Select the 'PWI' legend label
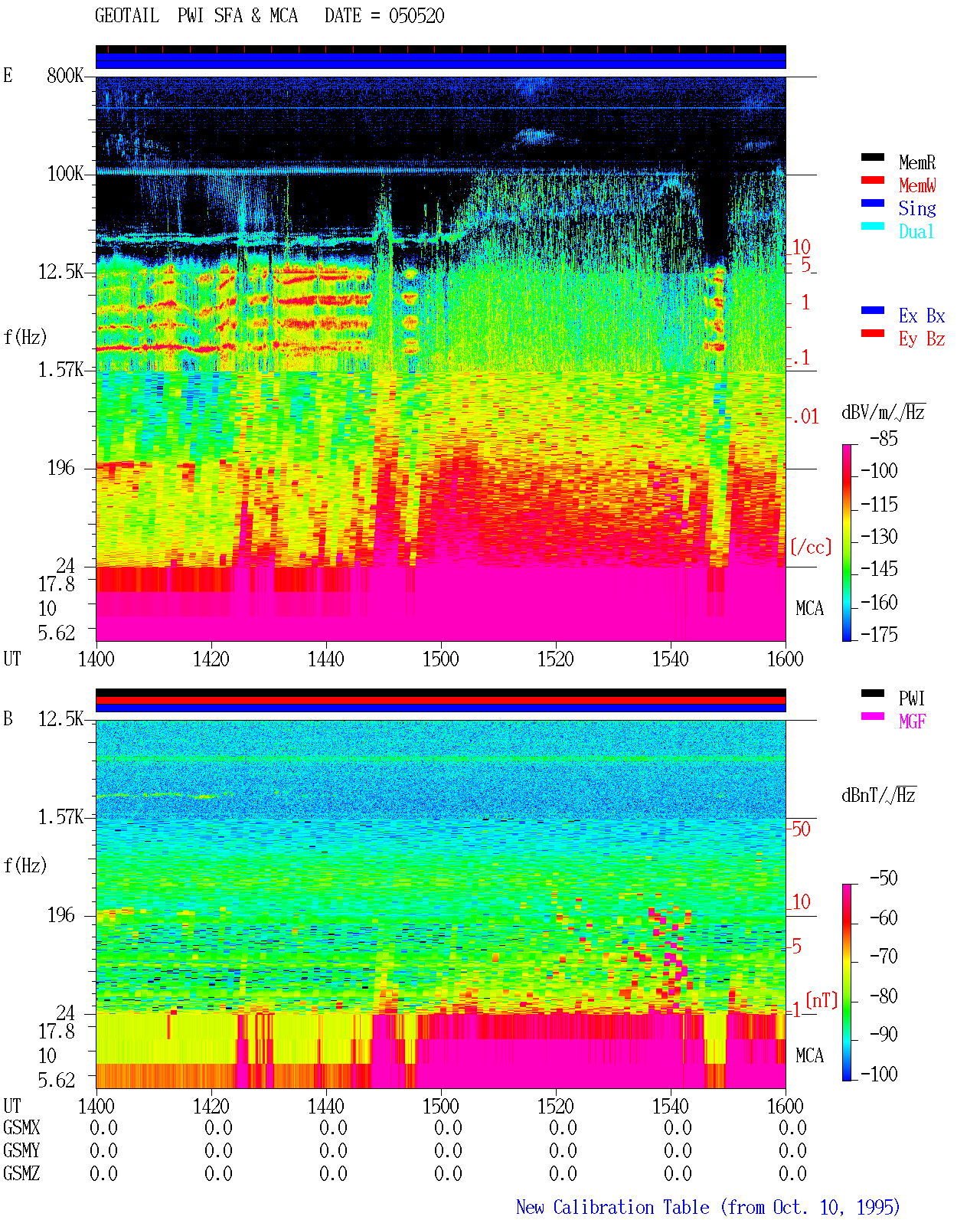 [912, 698]
